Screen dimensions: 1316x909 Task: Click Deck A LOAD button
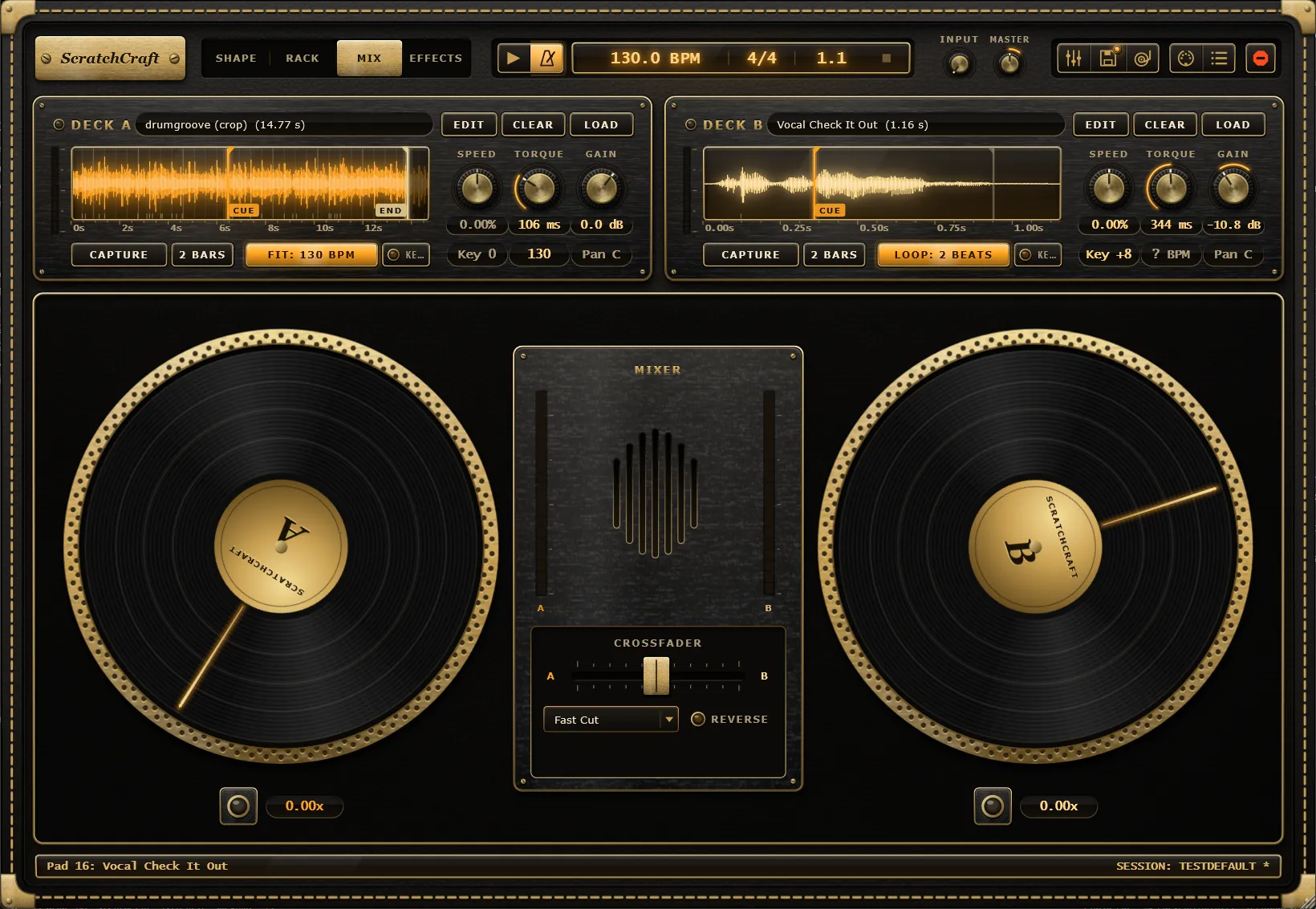click(x=601, y=125)
